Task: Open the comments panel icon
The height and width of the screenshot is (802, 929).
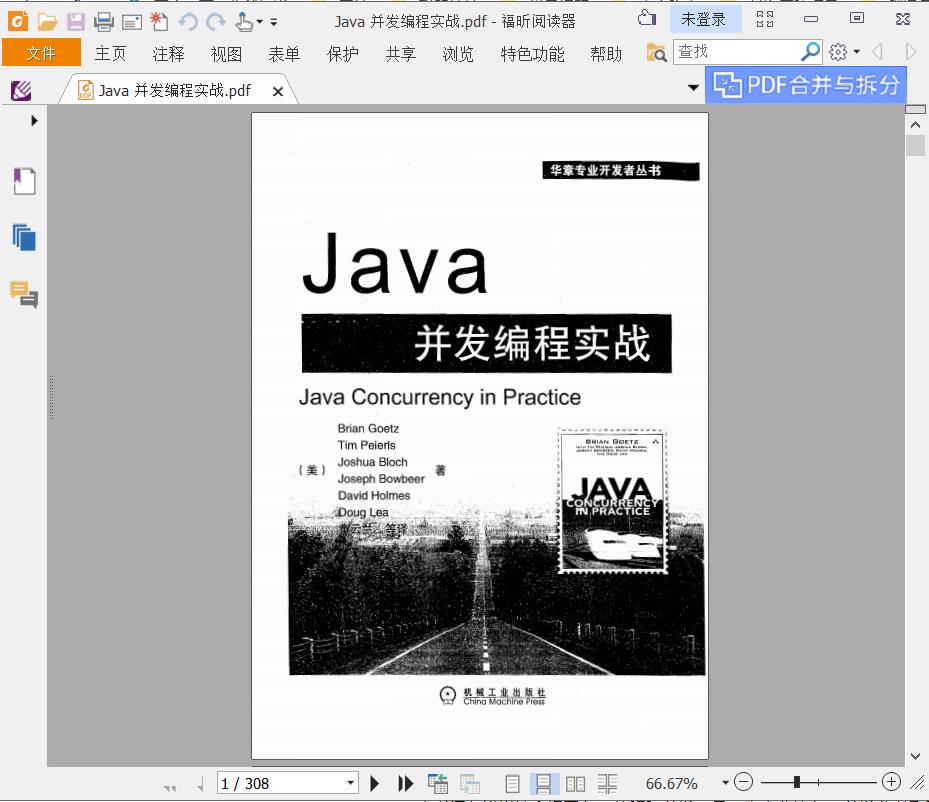Action: tap(24, 294)
